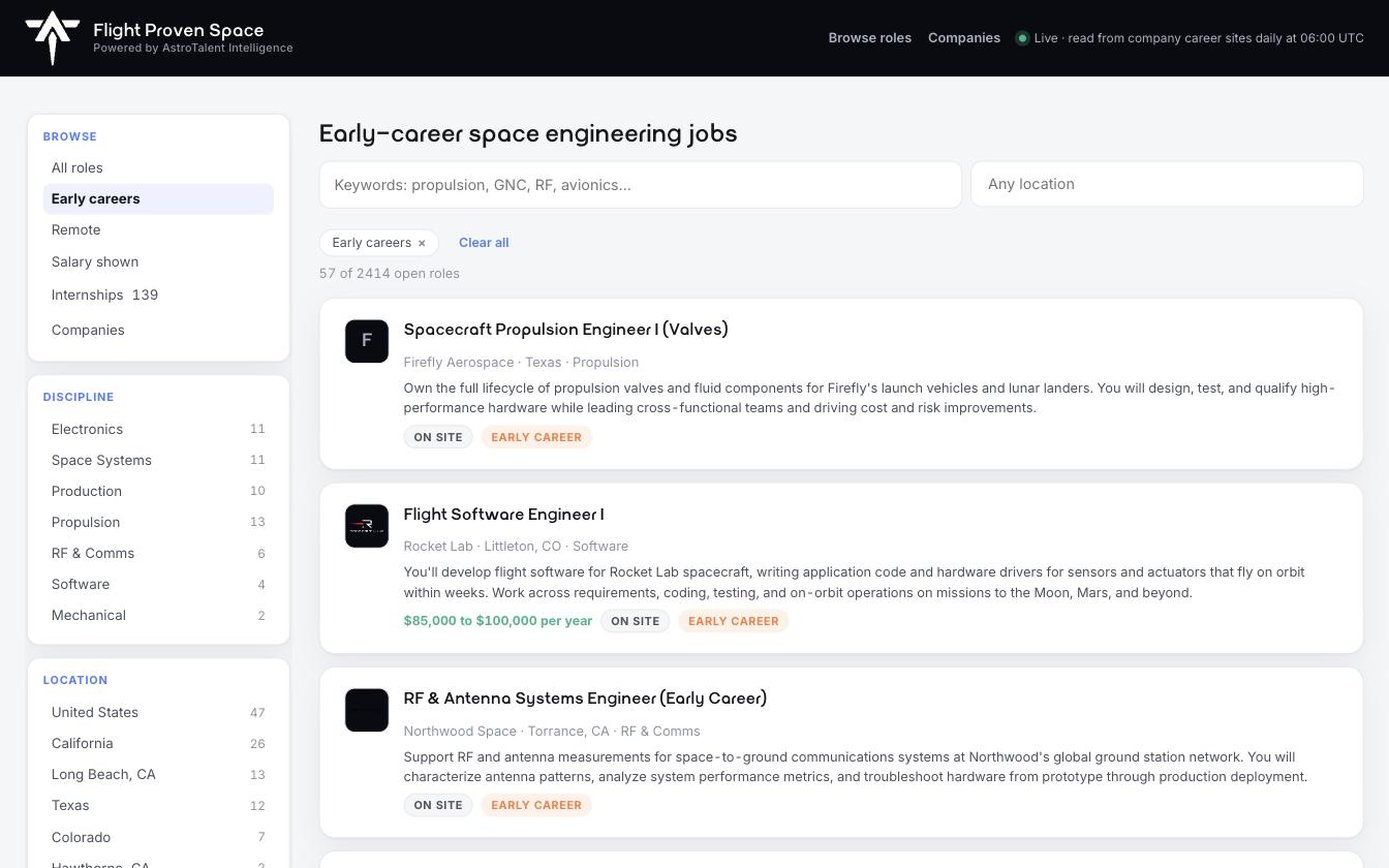The image size is (1389, 868).
Task: Filter location by United States
Action: [x=158, y=712]
